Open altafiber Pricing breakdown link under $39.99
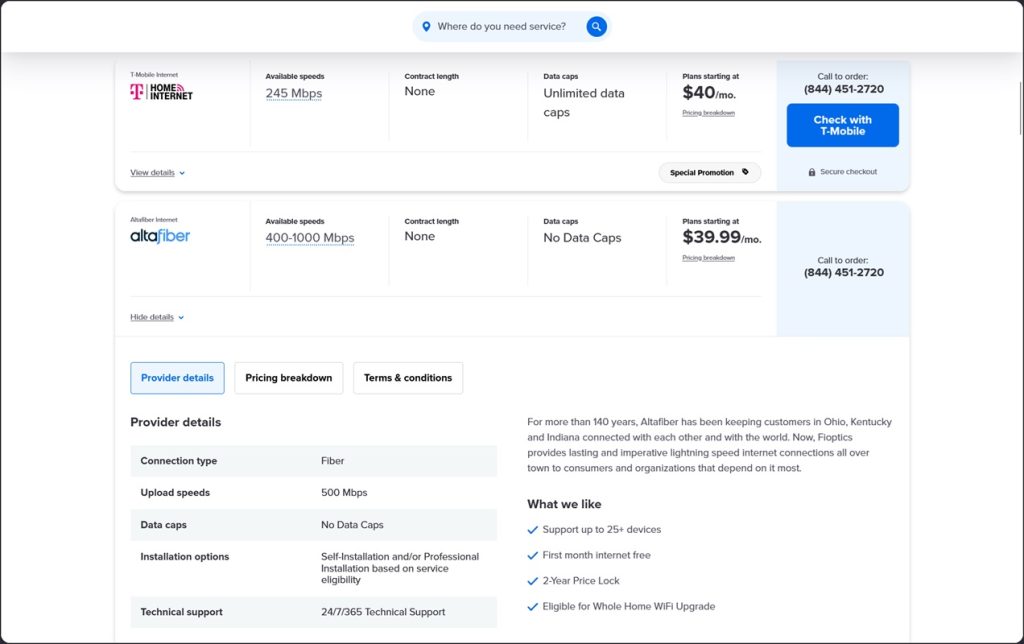 coord(709,258)
